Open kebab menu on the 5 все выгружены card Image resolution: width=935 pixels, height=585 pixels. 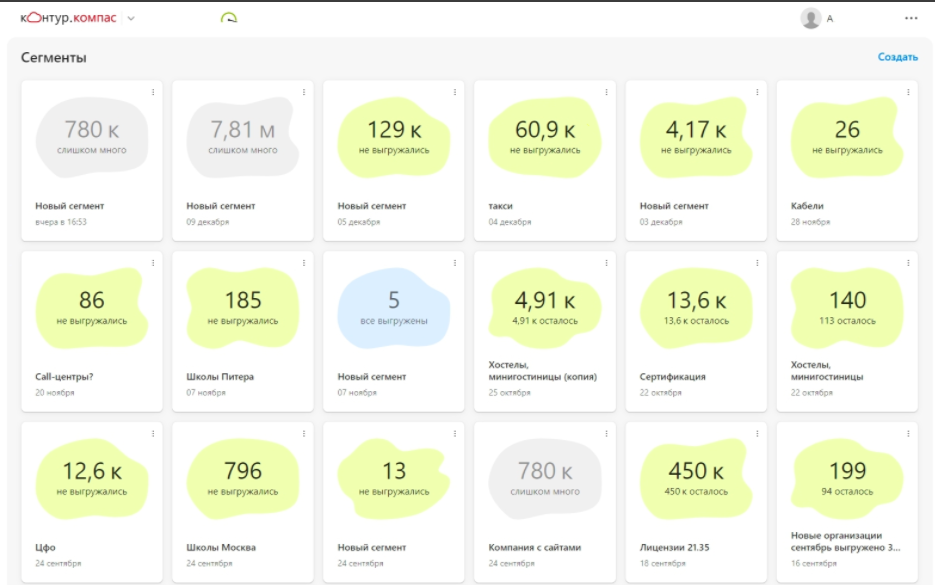455,263
